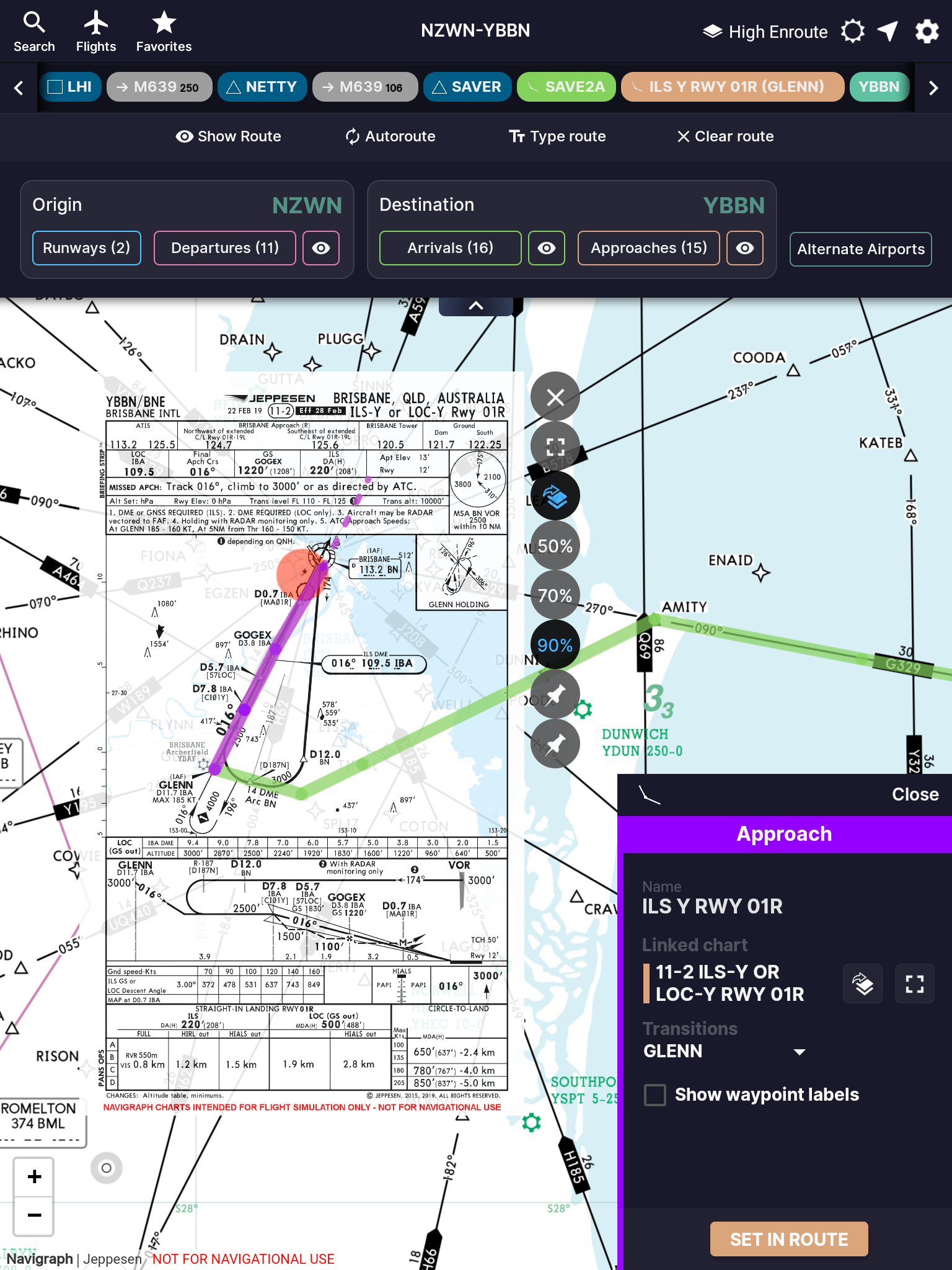Open the settings gear in top right
The height and width of the screenshot is (1270, 952).
pyautogui.click(x=927, y=32)
